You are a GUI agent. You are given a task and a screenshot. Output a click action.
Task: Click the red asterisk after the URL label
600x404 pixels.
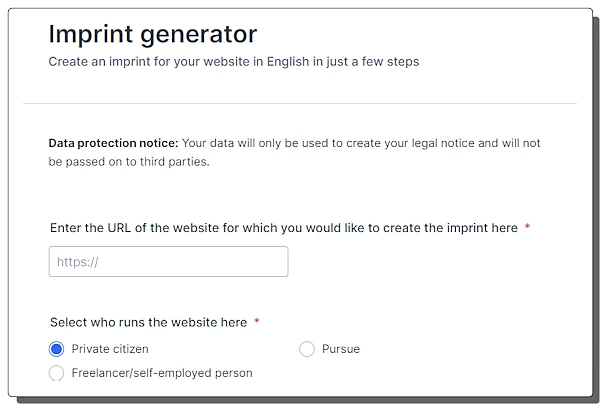(x=527, y=228)
